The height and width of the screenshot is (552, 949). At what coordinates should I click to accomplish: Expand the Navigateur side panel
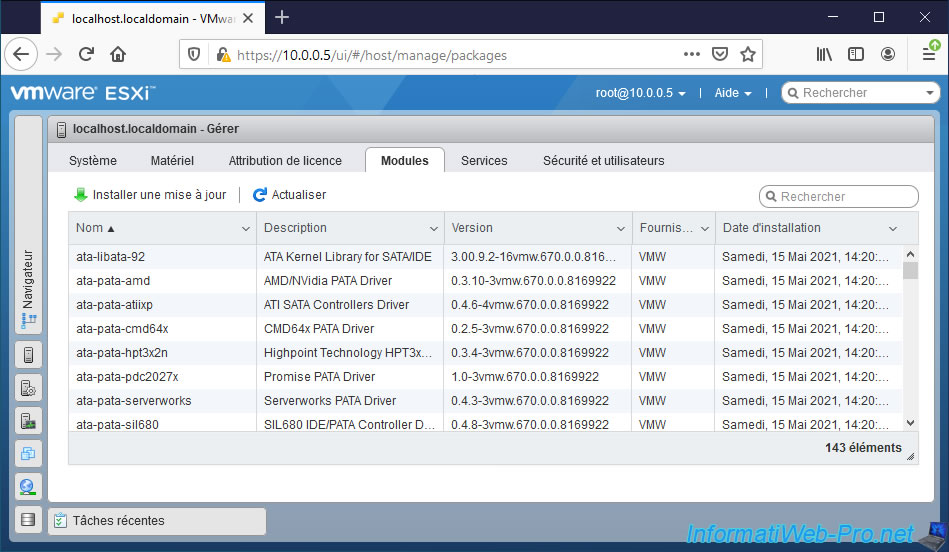28,224
